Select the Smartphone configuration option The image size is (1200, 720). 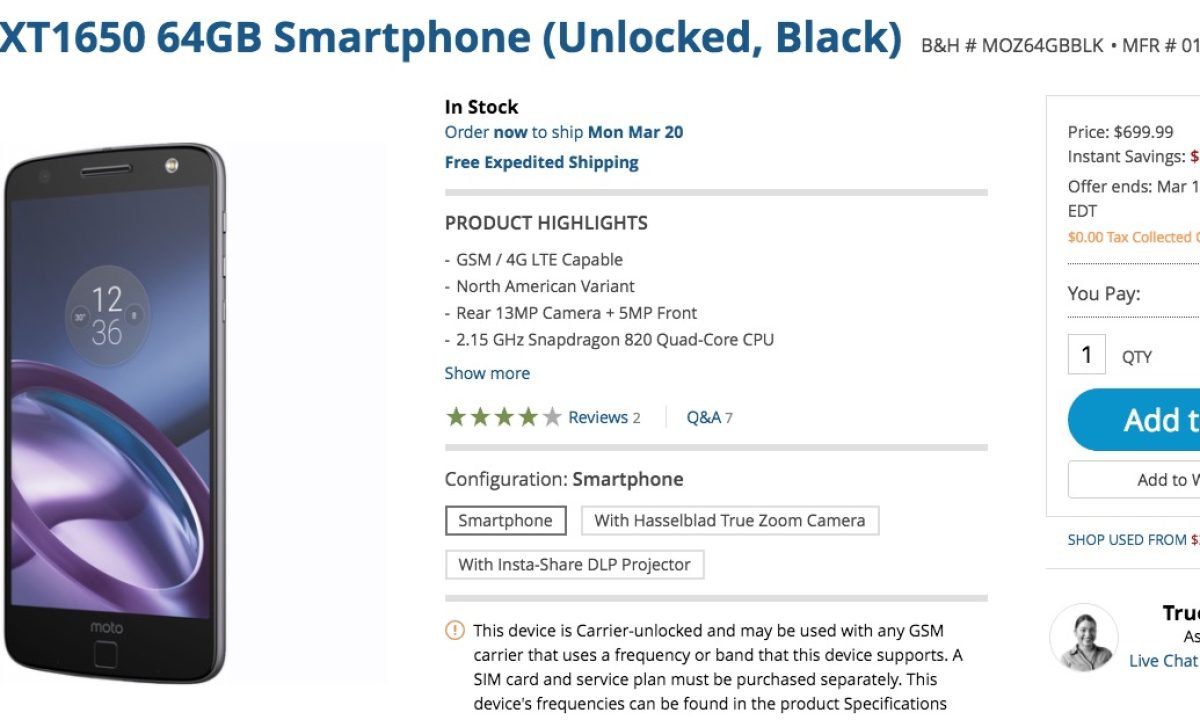[x=505, y=520]
